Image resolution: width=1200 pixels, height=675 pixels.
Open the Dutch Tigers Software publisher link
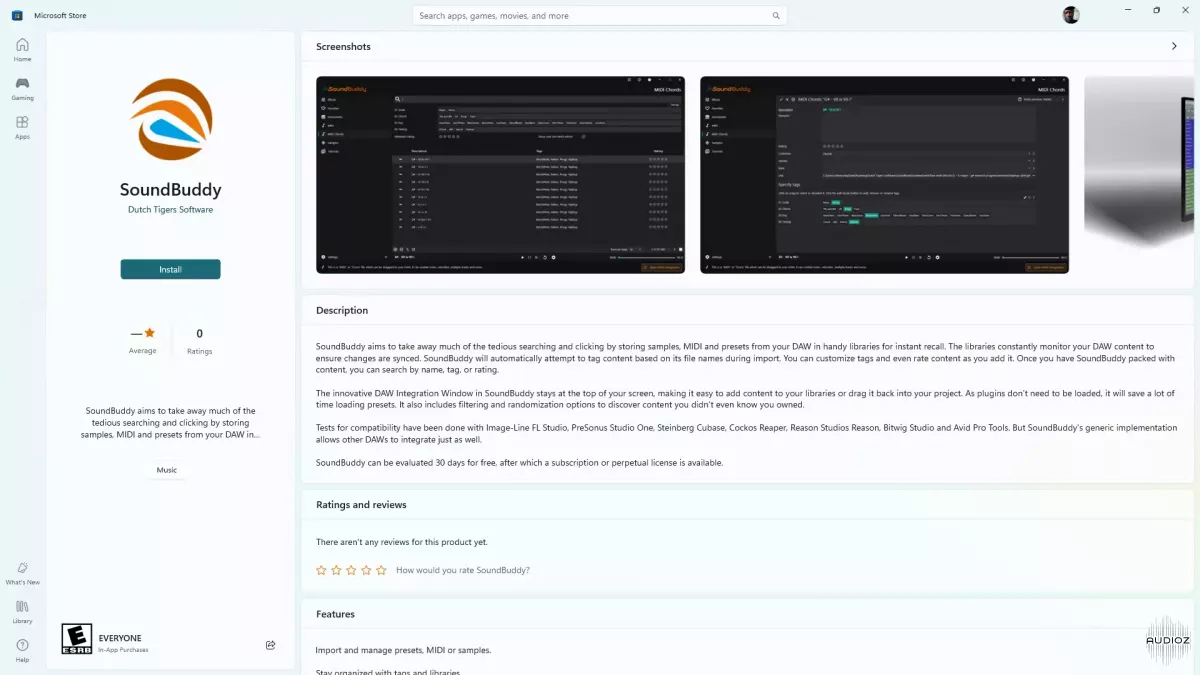(x=170, y=210)
